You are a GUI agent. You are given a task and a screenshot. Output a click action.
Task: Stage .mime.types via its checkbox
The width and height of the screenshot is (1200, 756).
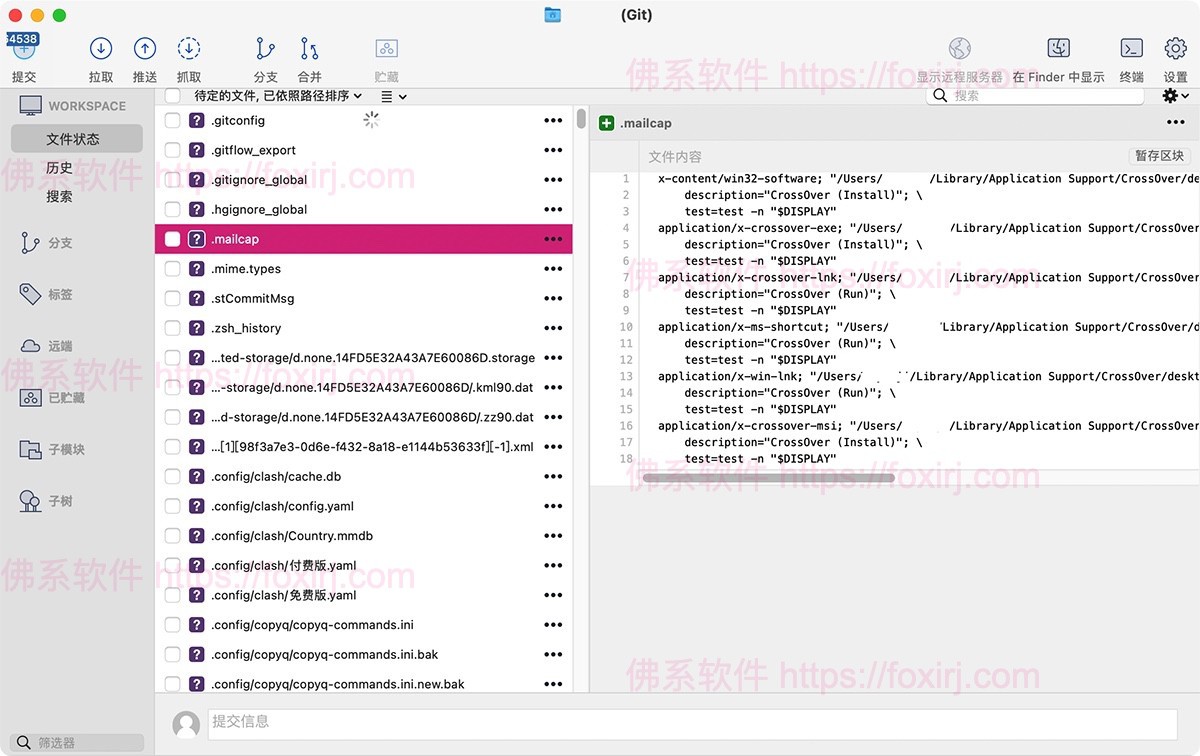171,268
